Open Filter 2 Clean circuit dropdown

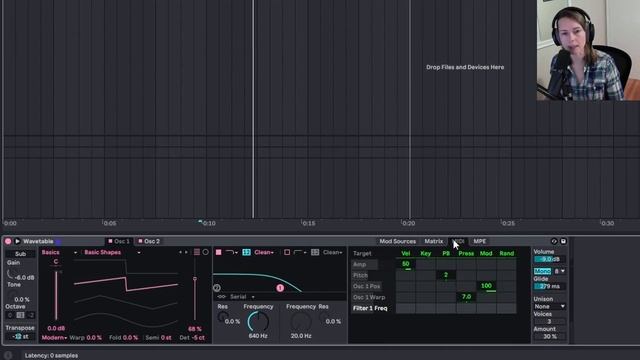pyautogui.click(x=333, y=252)
